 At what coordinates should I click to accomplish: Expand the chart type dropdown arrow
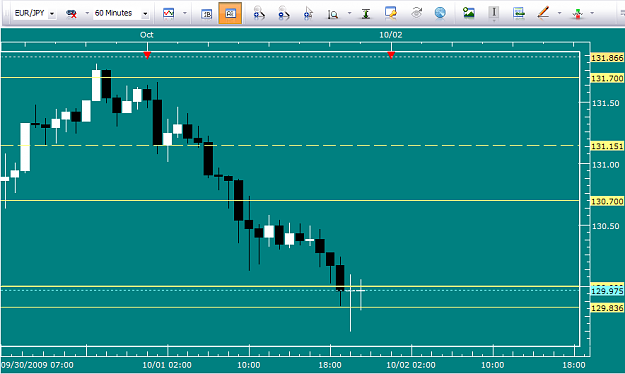185,13
